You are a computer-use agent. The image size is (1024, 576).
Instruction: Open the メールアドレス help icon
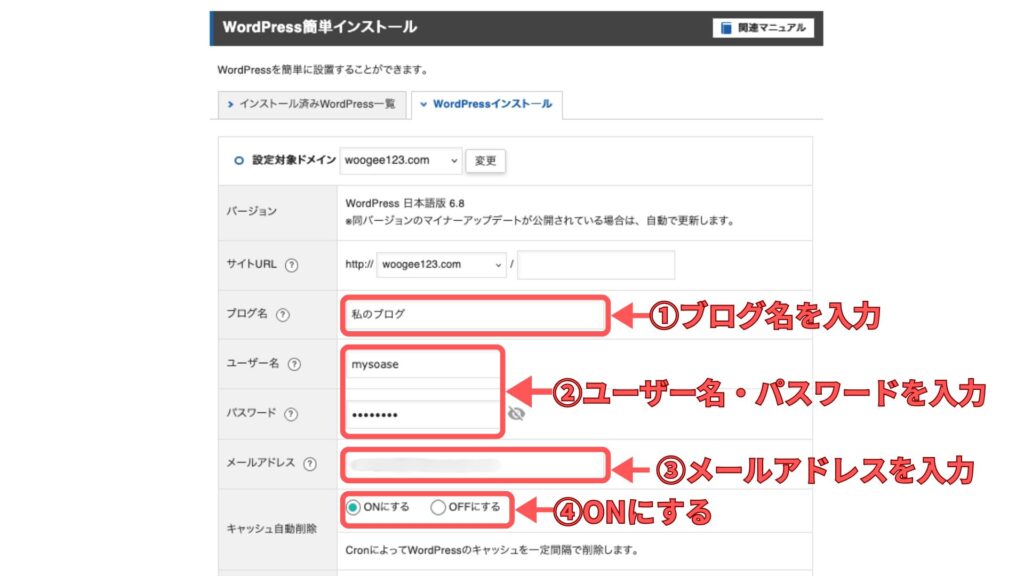point(310,464)
